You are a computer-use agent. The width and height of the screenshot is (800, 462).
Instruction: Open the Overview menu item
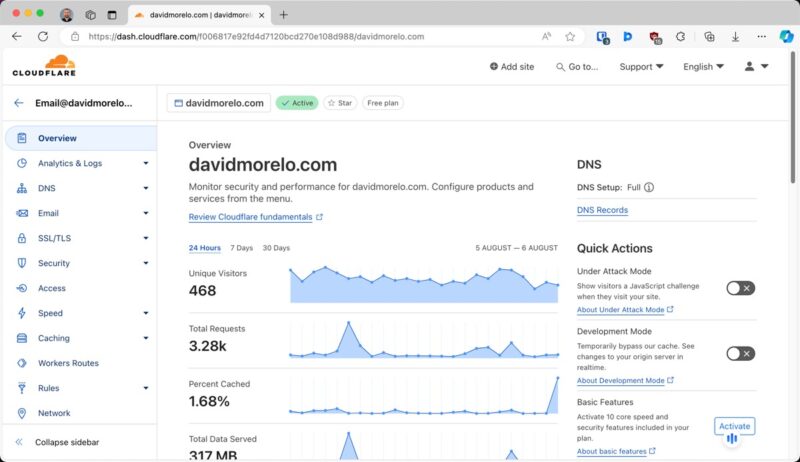[81, 138]
